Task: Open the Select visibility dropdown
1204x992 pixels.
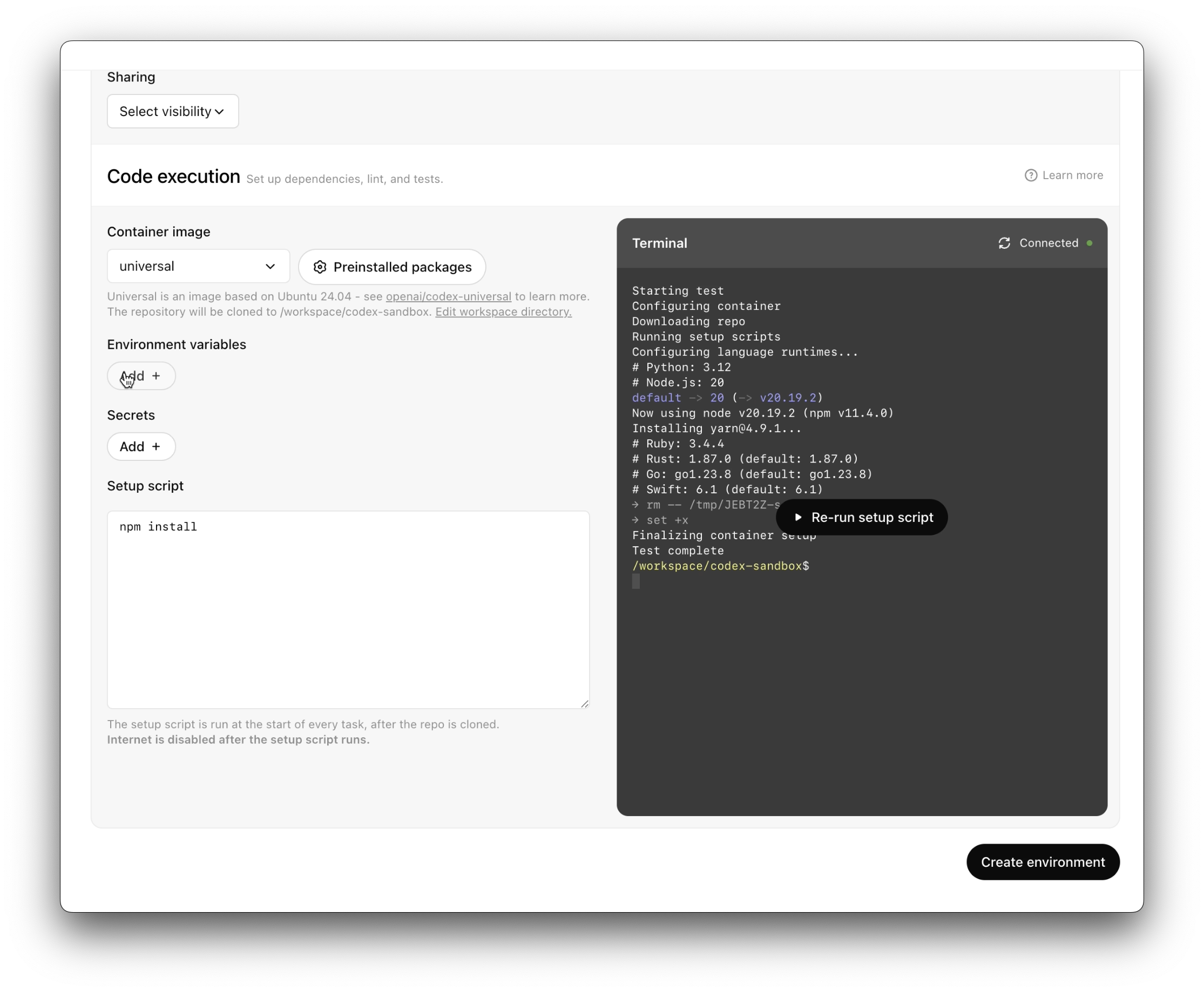Action: click(x=172, y=111)
